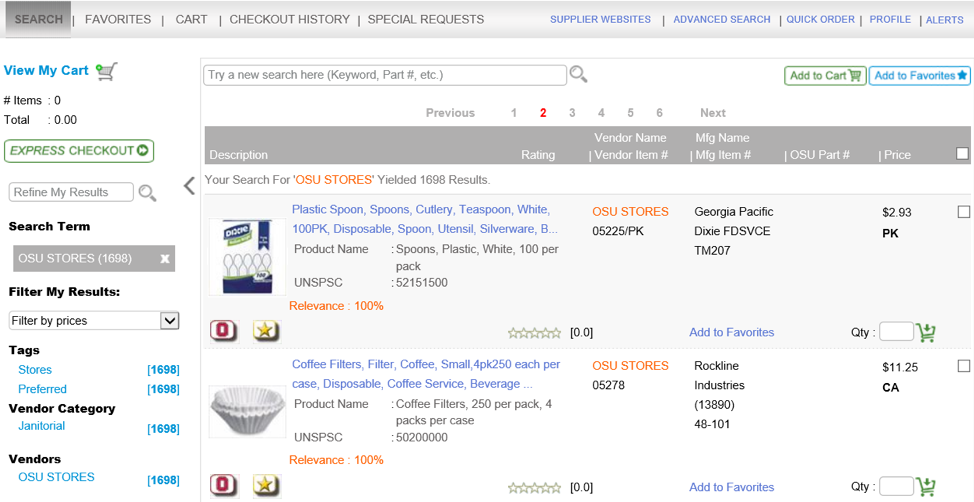Open the PROFILE link
The image size is (974, 502).
890,19
